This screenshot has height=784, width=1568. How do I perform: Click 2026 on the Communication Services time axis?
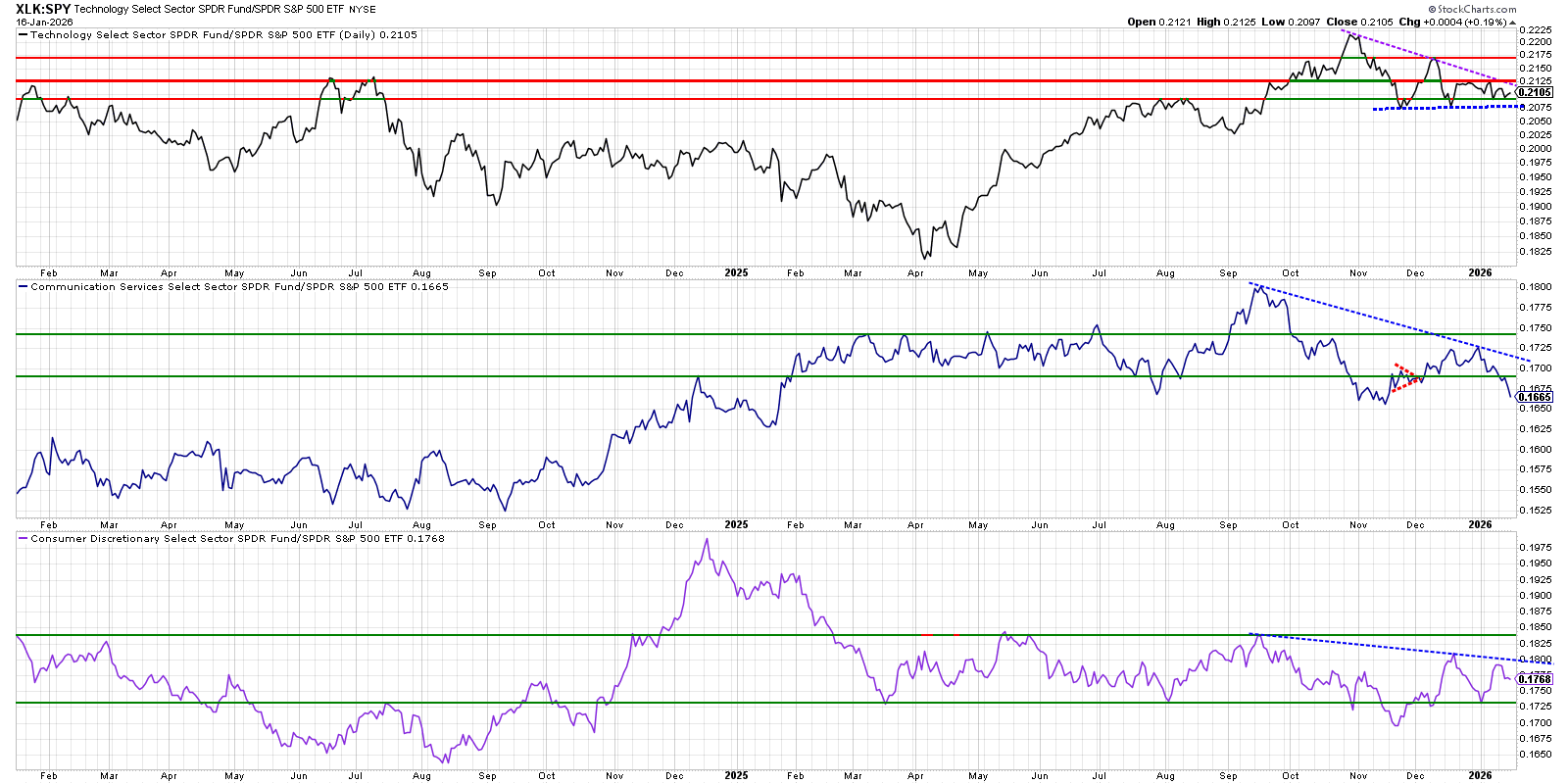click(x=1480, y=524)
